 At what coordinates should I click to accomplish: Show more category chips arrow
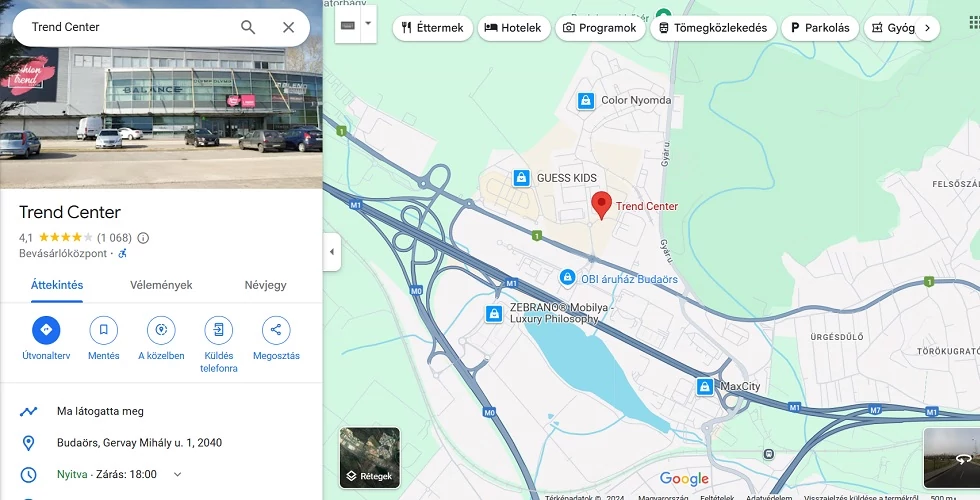(x=928, y=28)
